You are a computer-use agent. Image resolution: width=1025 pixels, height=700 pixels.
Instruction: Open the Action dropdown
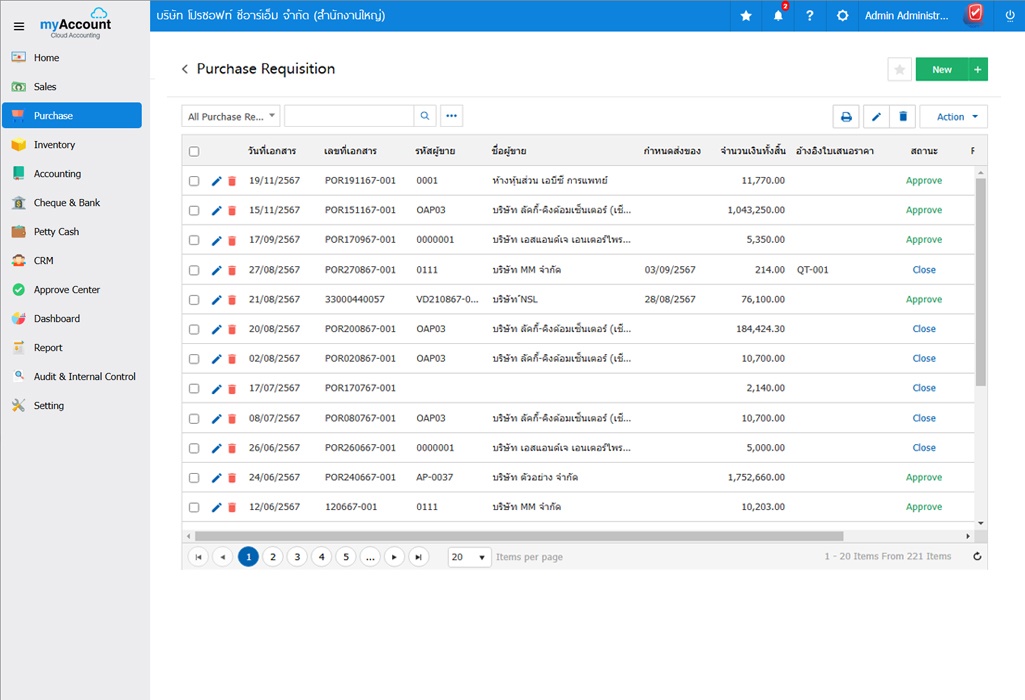click(x=954, y=116)
